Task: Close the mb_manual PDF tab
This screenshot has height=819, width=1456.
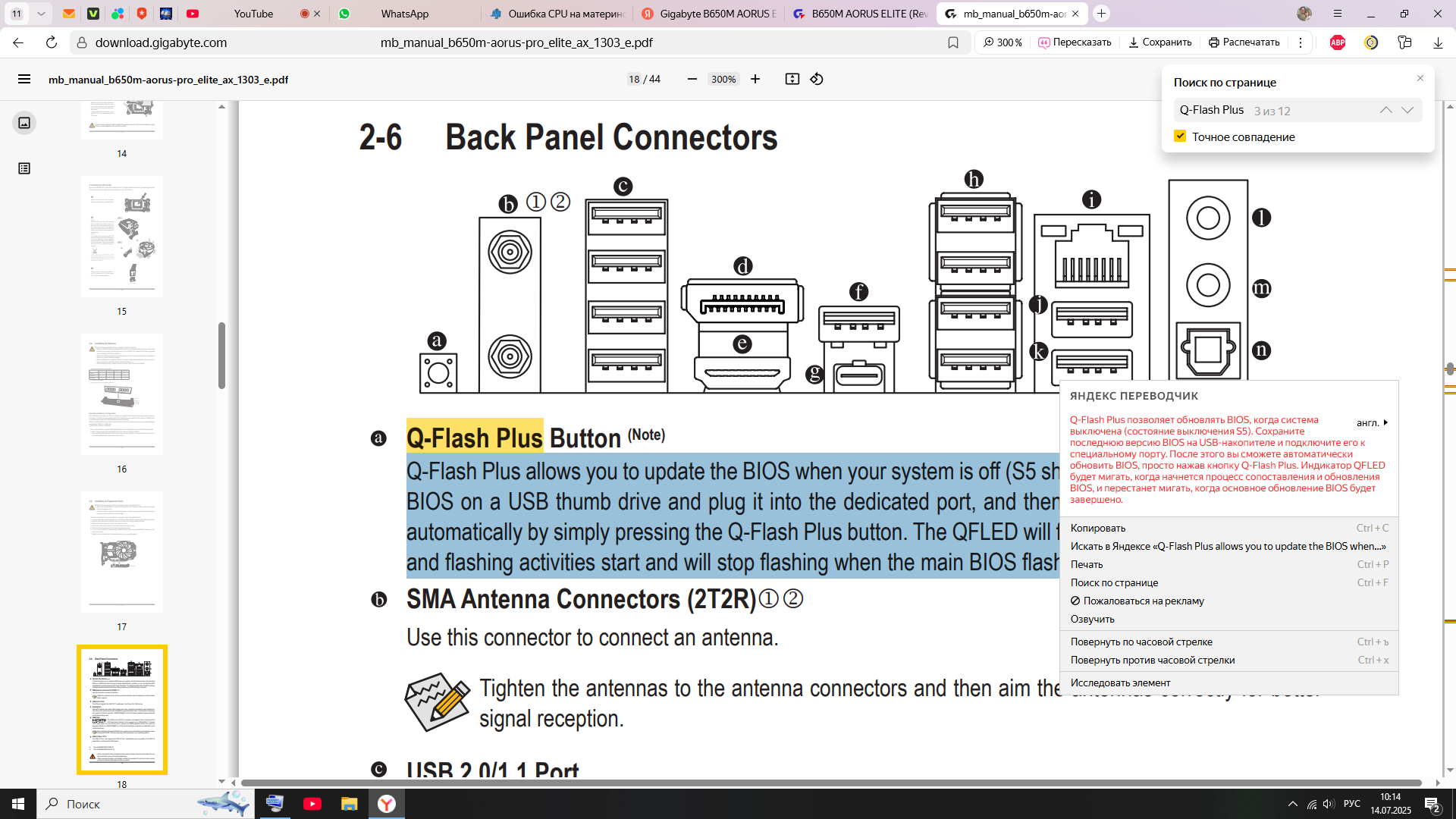Action: coord(1075,14)
